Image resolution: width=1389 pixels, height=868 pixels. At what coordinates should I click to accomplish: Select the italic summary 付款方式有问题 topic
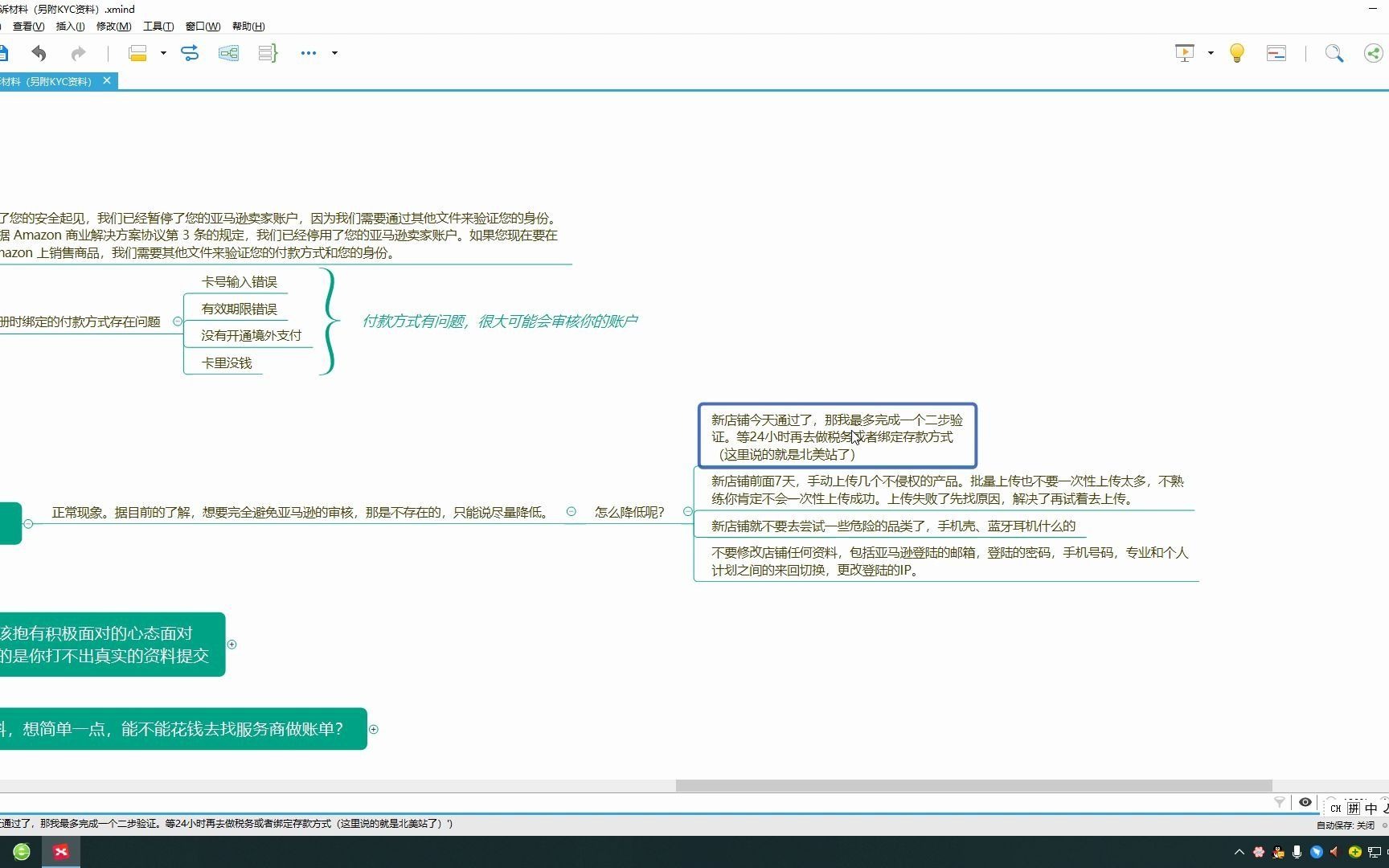(x=500, y=321)
